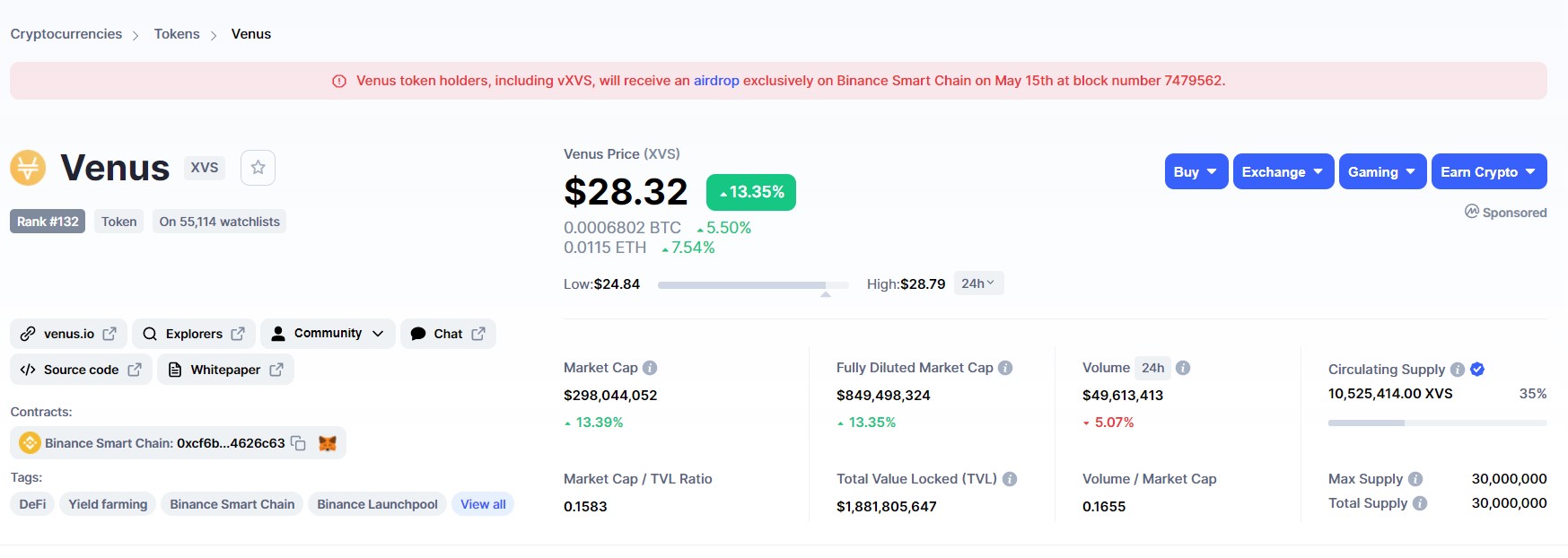Click the Venus coin logo
The image size is (1568, 558).
coord(28,168)
